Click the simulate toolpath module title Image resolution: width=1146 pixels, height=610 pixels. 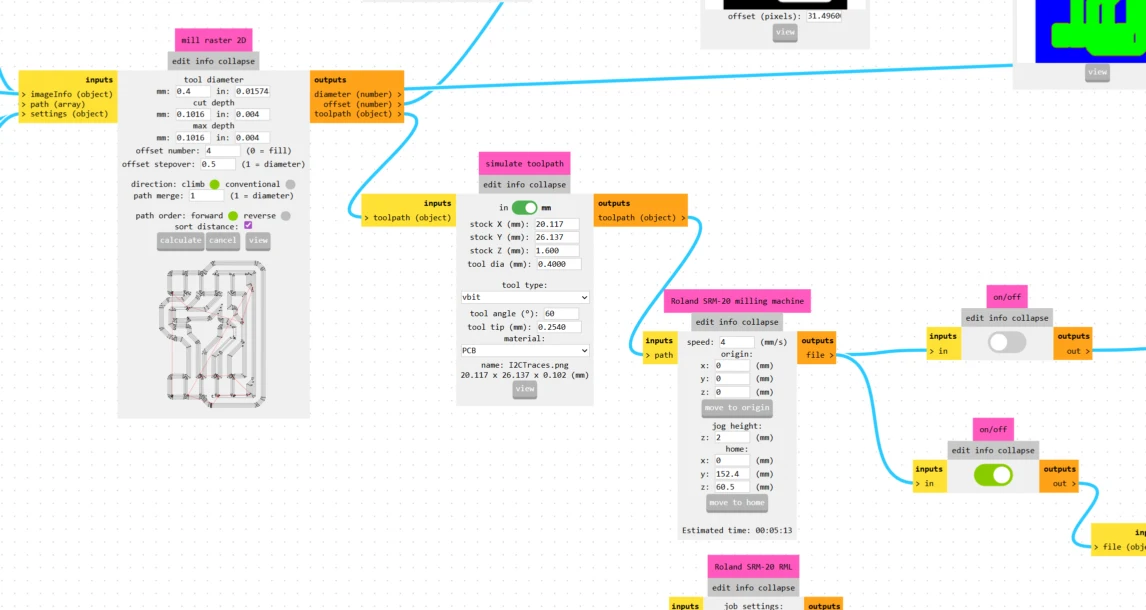point(524,164)
